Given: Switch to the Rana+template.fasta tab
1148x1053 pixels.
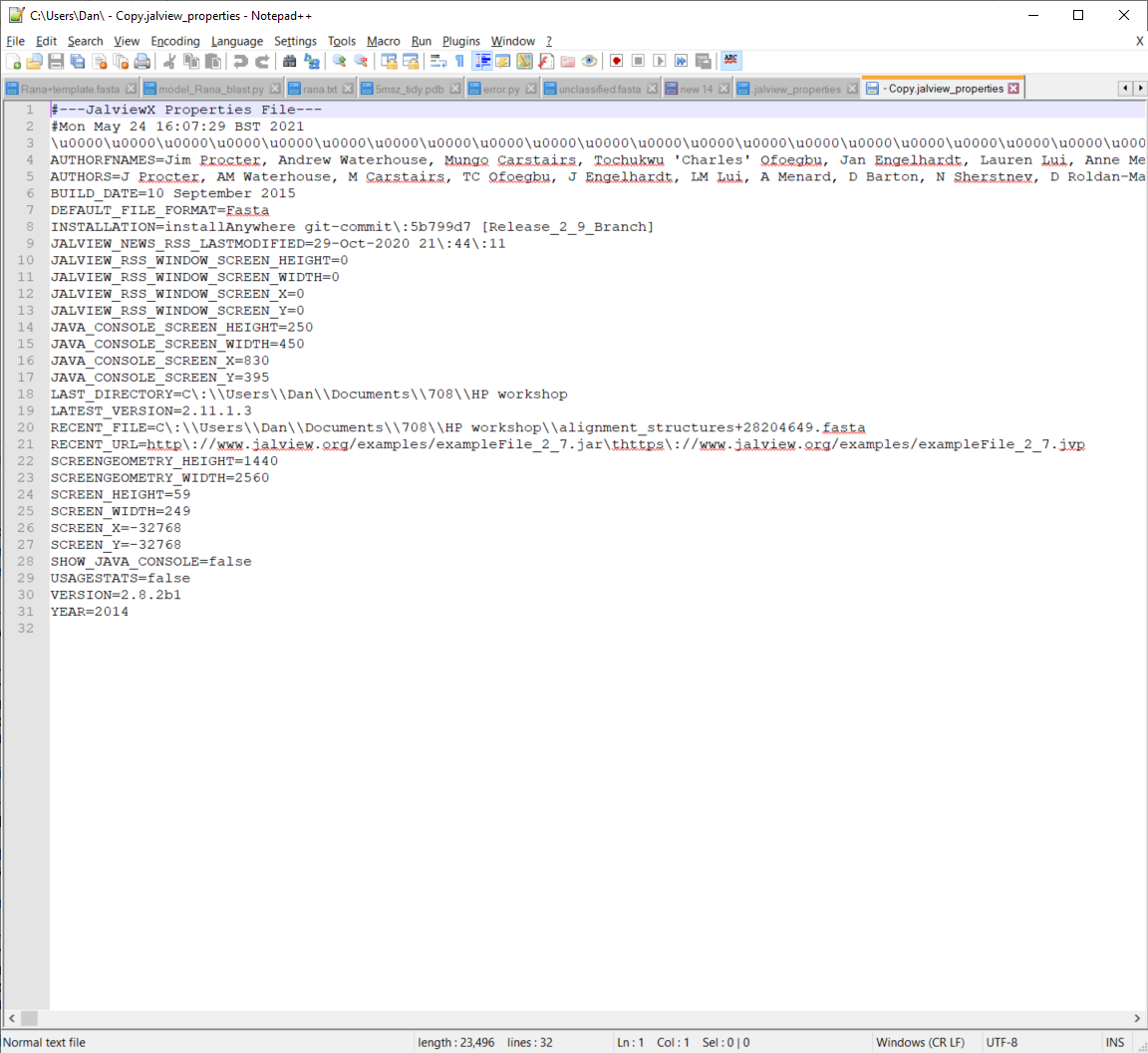Looking at the screenshot, I should point(71,89).
